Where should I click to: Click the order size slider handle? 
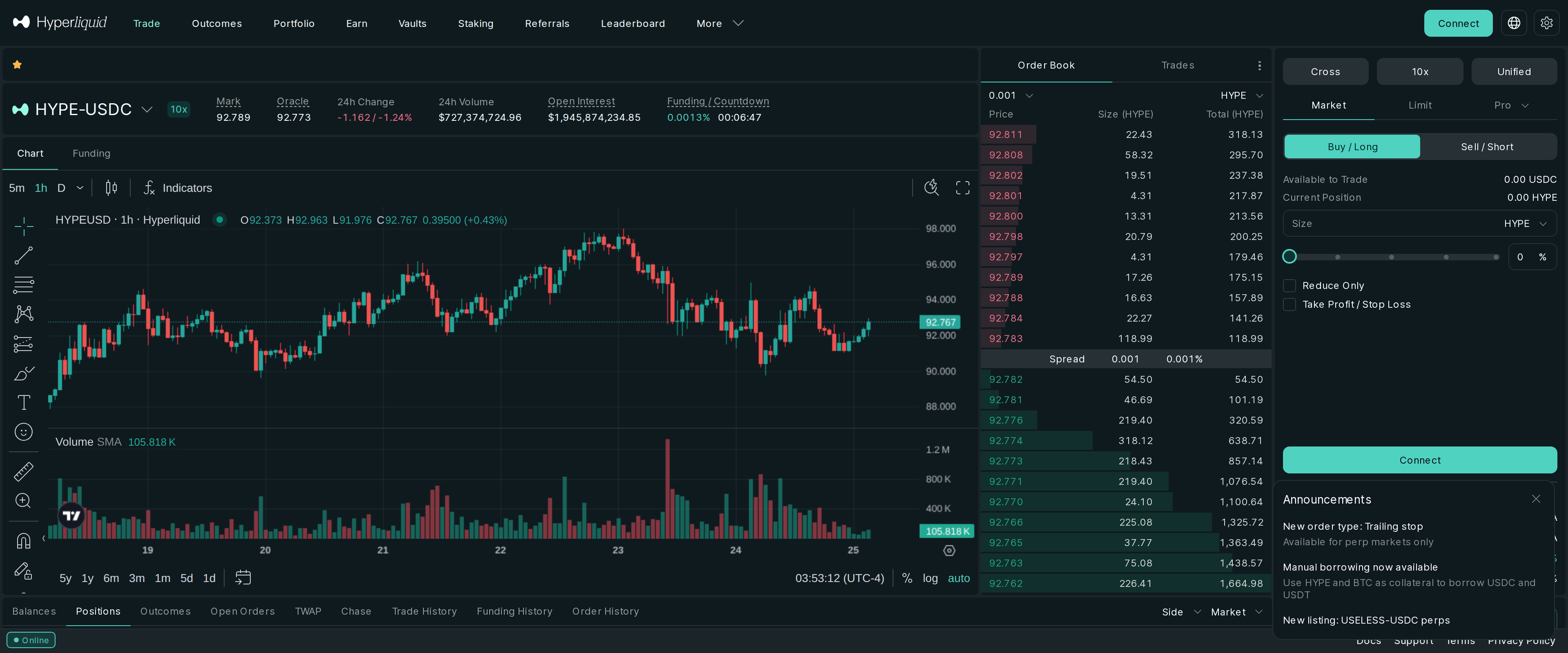[1289, 257]
